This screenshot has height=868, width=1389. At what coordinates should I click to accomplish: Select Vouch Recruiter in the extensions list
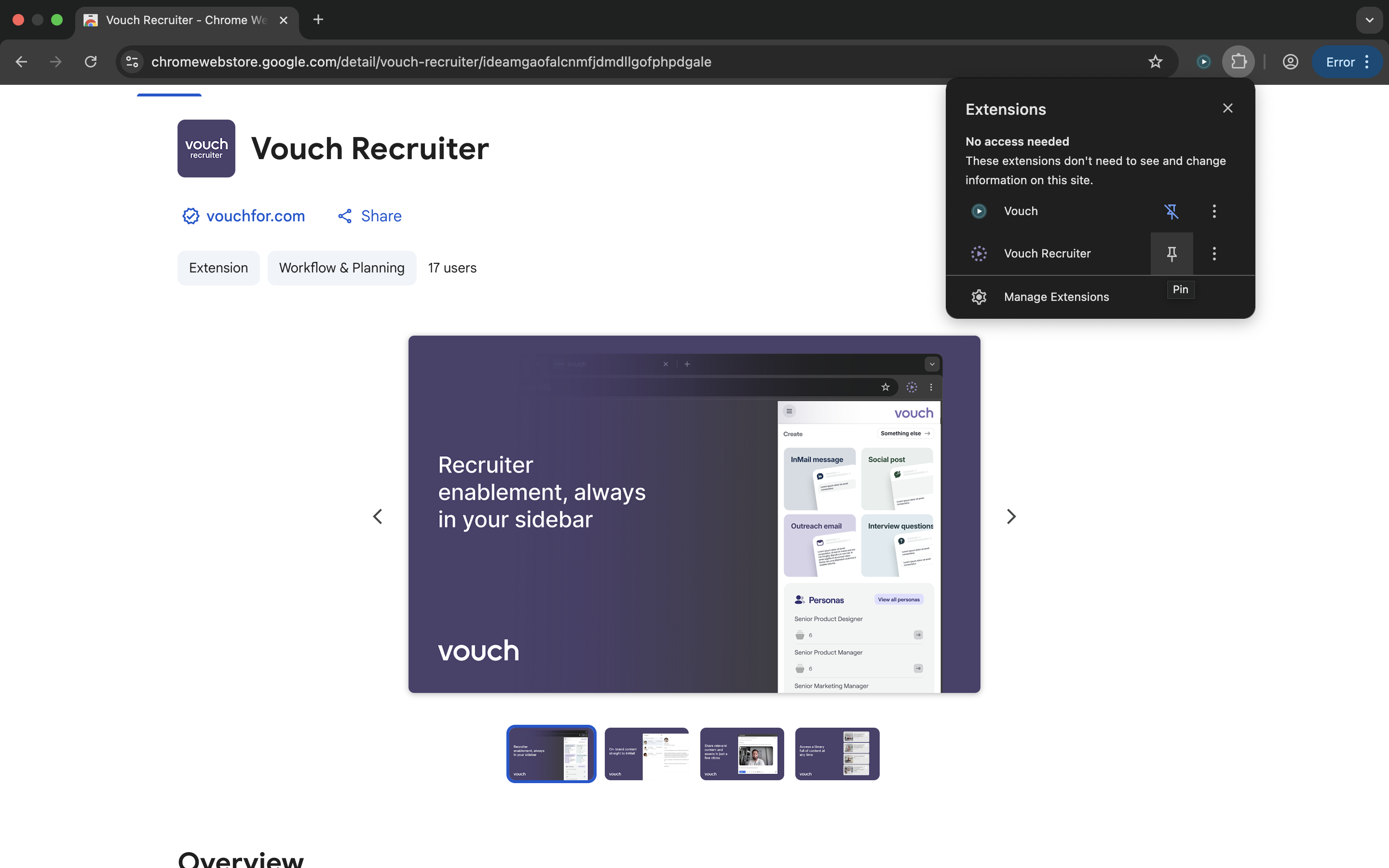tap(1048, 254)
